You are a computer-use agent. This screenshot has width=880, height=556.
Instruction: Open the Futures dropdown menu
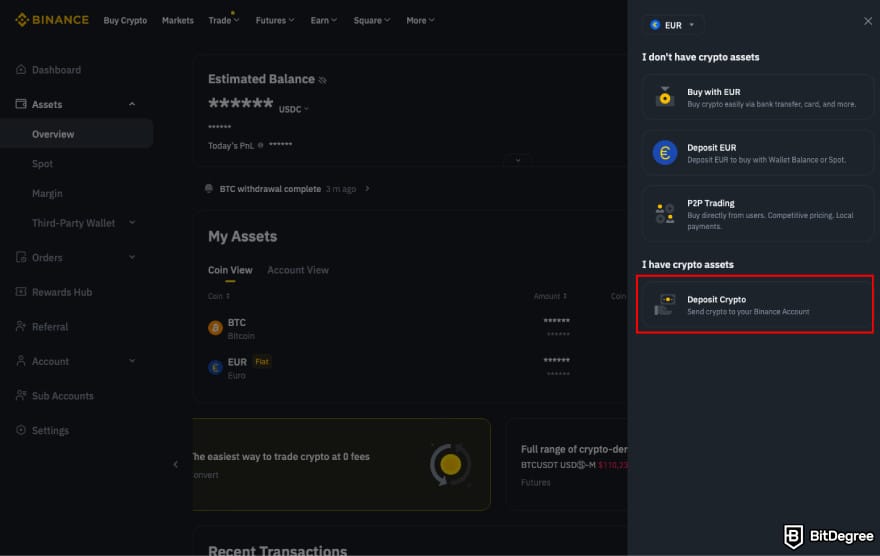point(275,20)
